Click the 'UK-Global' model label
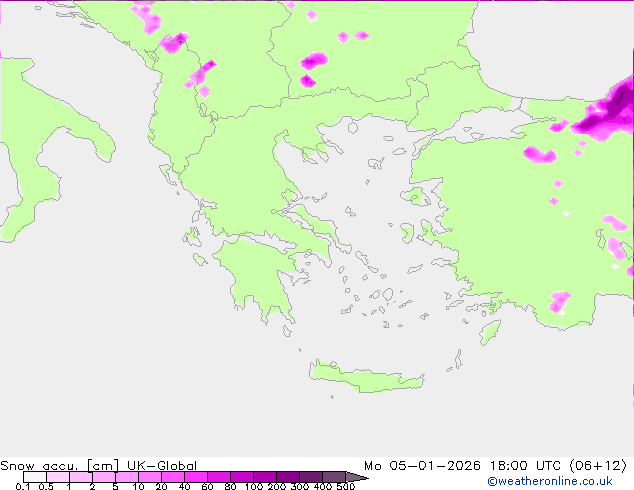Viewport: 634px width, 490px height. [x=162, y=466]
